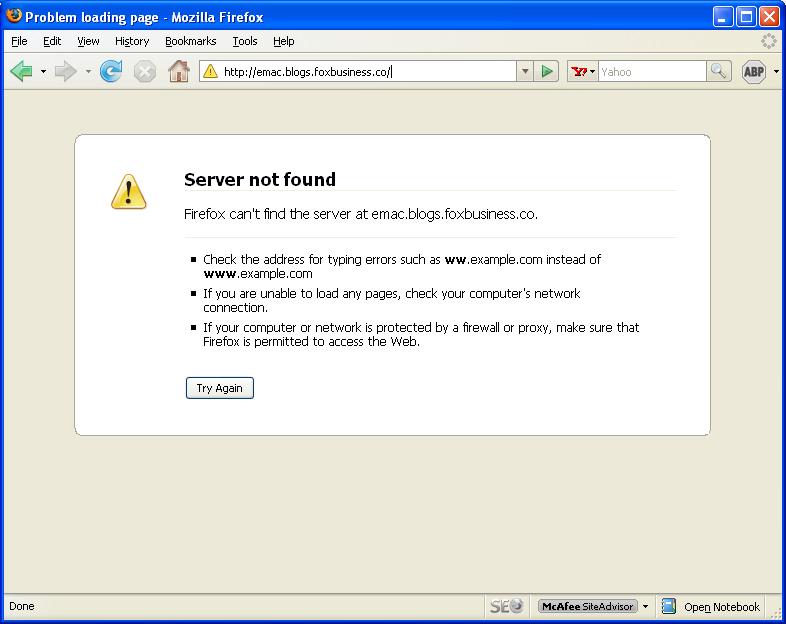Image resolution: width=786 pixels, height=624 pixels.
Task: Open the Adblock Plus ABP icon
Action: 753,72
